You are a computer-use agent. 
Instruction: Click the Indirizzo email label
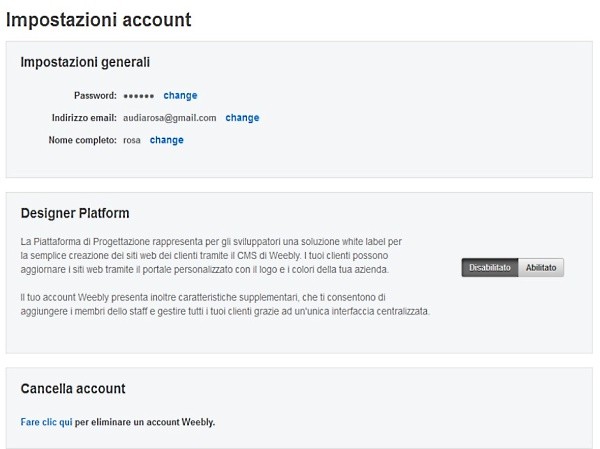point(85,118)
